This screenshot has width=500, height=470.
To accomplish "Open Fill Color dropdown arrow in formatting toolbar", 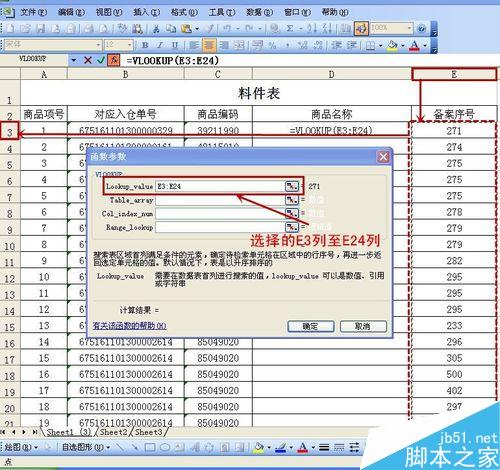I will coord(403,45).
